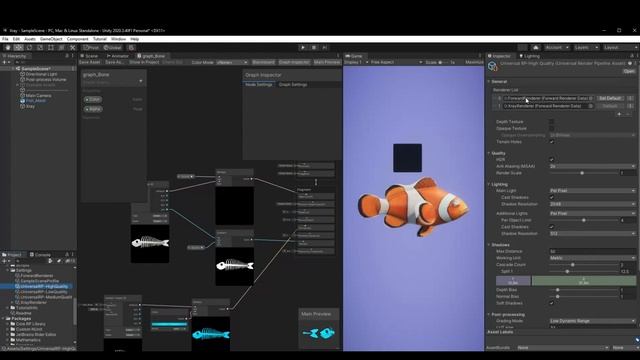Viewport: 640px width, 360px height.
Task: Open the Free Aspect dropdown
Action: tap(396, 62)
